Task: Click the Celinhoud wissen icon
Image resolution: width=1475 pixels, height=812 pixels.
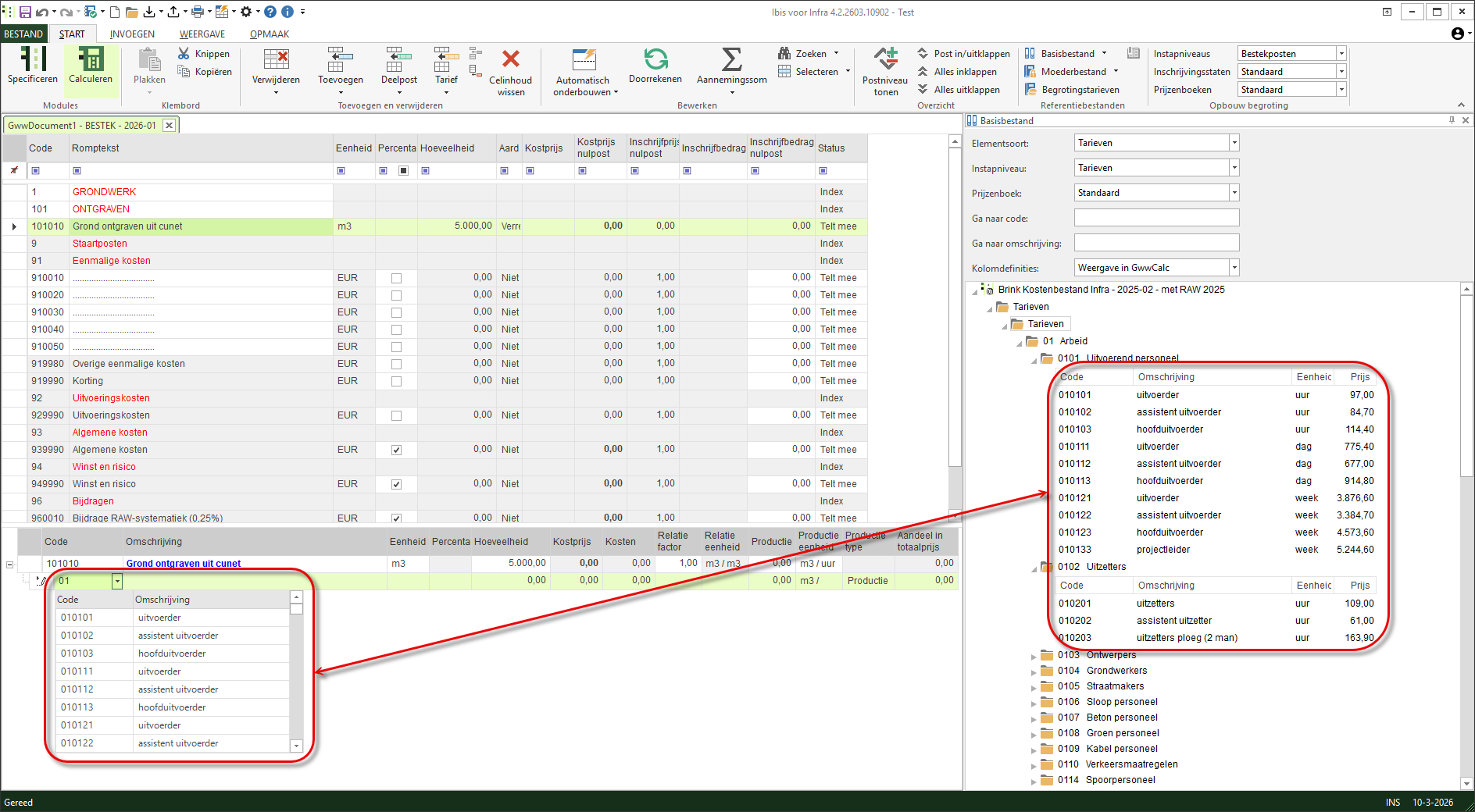Action: (510, 60)
